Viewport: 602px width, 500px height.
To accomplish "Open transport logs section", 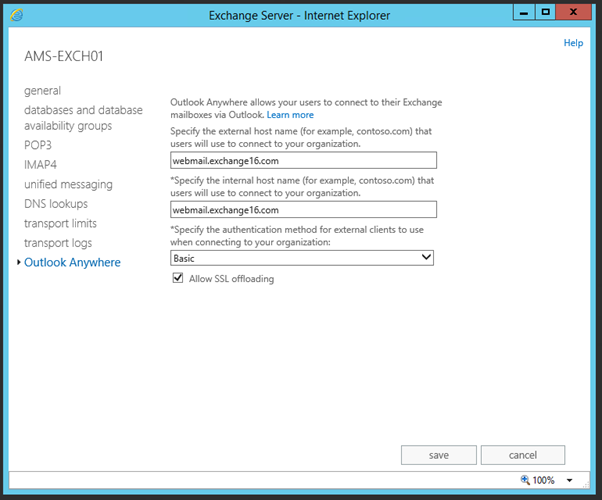I will pyautogui.click(x=58, y=243).
